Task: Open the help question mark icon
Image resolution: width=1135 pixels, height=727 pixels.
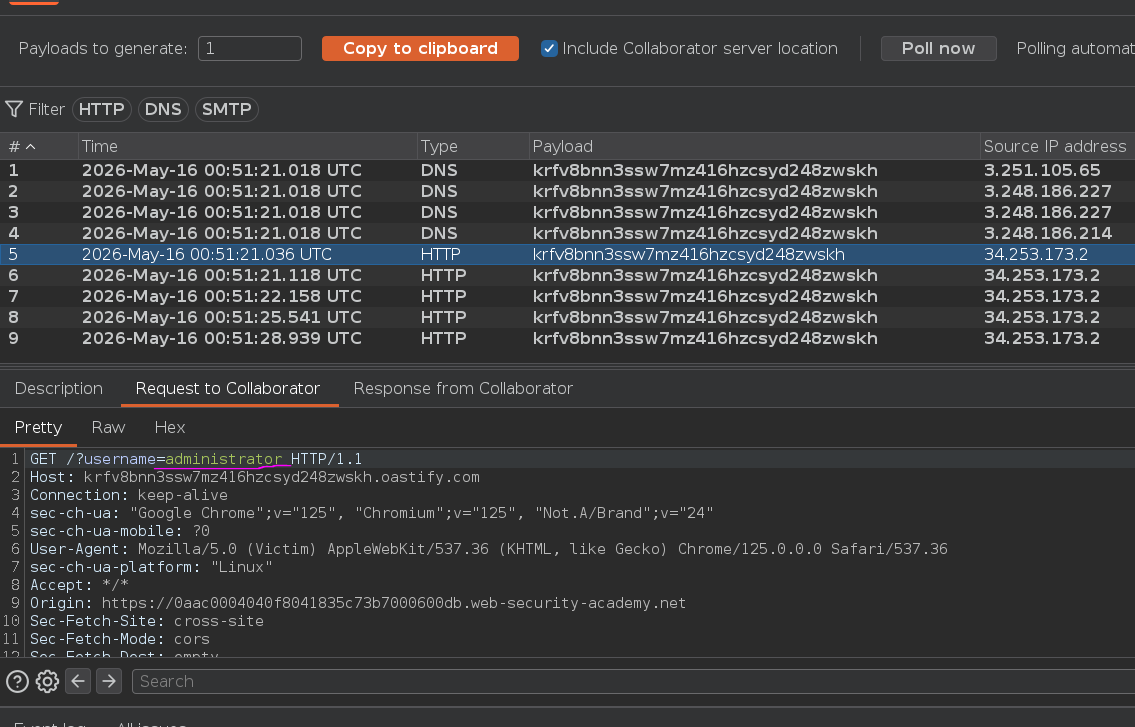Action: pyautogui.click(x=17, y=681)
